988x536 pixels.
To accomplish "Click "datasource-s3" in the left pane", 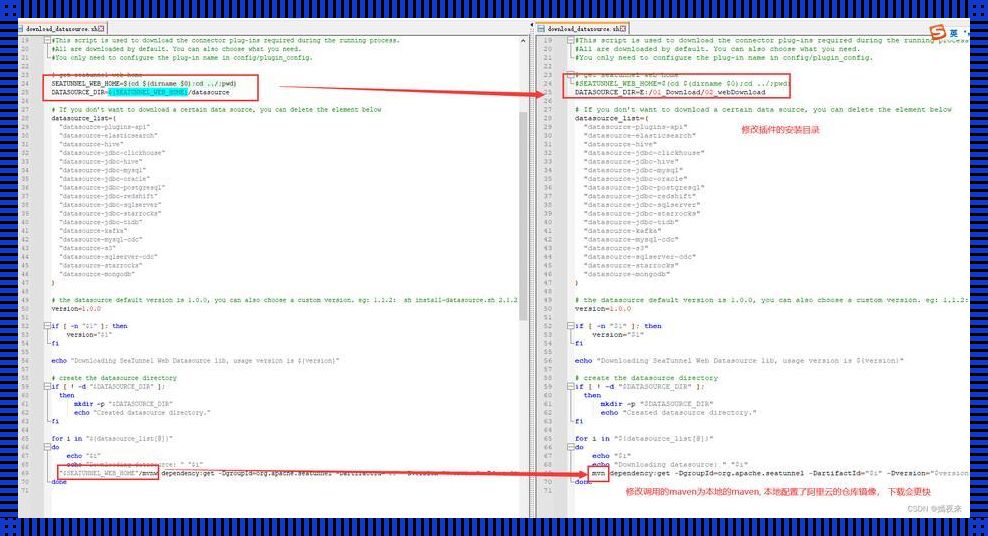I will click(x=88, y=248).
